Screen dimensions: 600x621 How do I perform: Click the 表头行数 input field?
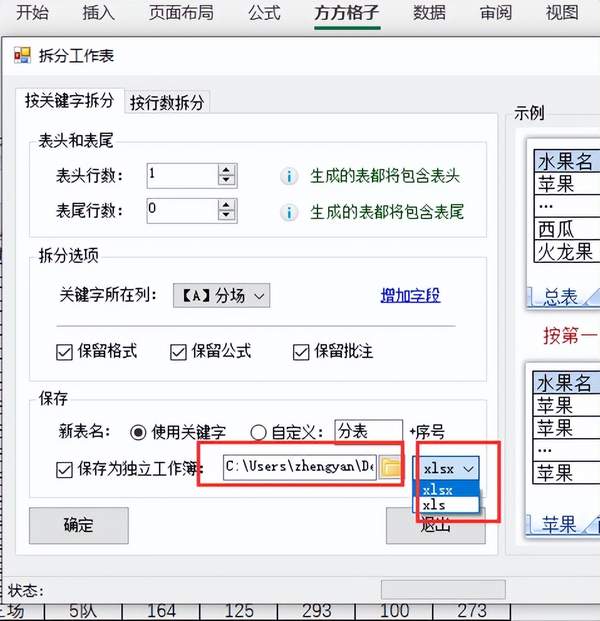[182, 175]
